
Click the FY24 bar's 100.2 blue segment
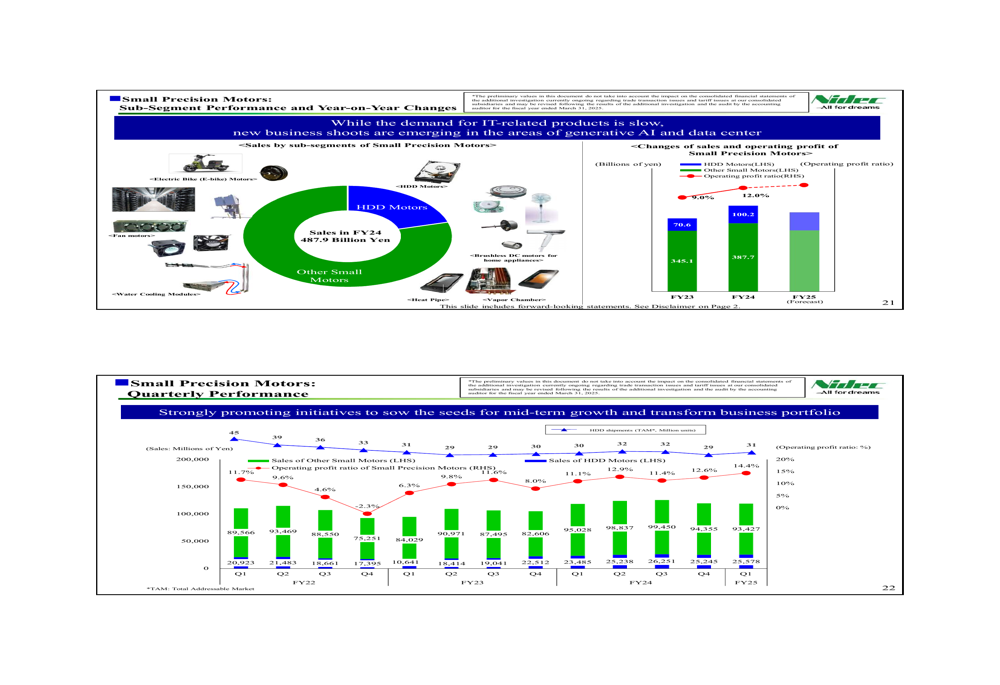(743, 214)
